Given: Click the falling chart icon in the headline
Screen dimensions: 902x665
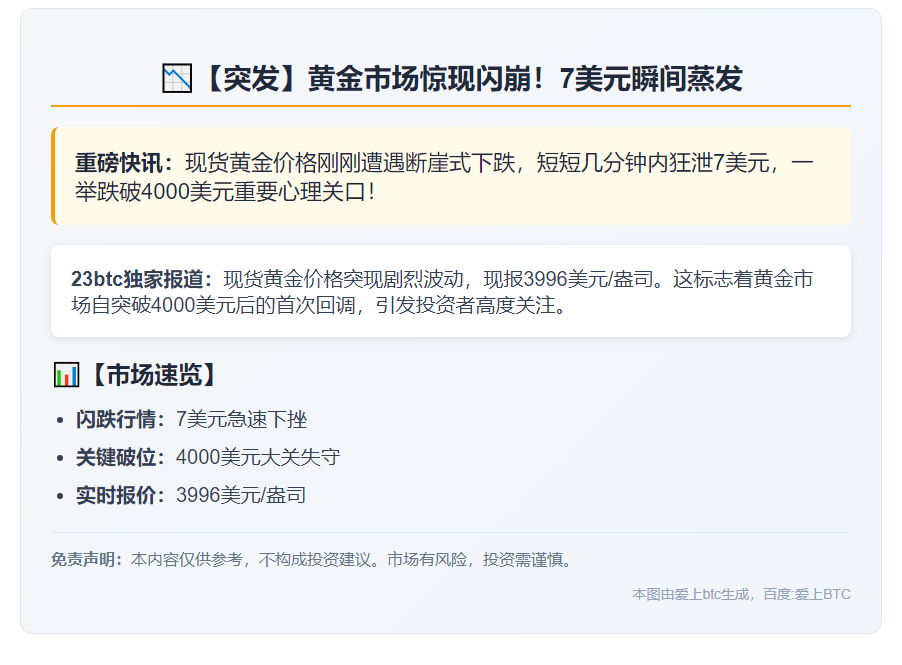Looking at the screenshot, I should 176,78.
